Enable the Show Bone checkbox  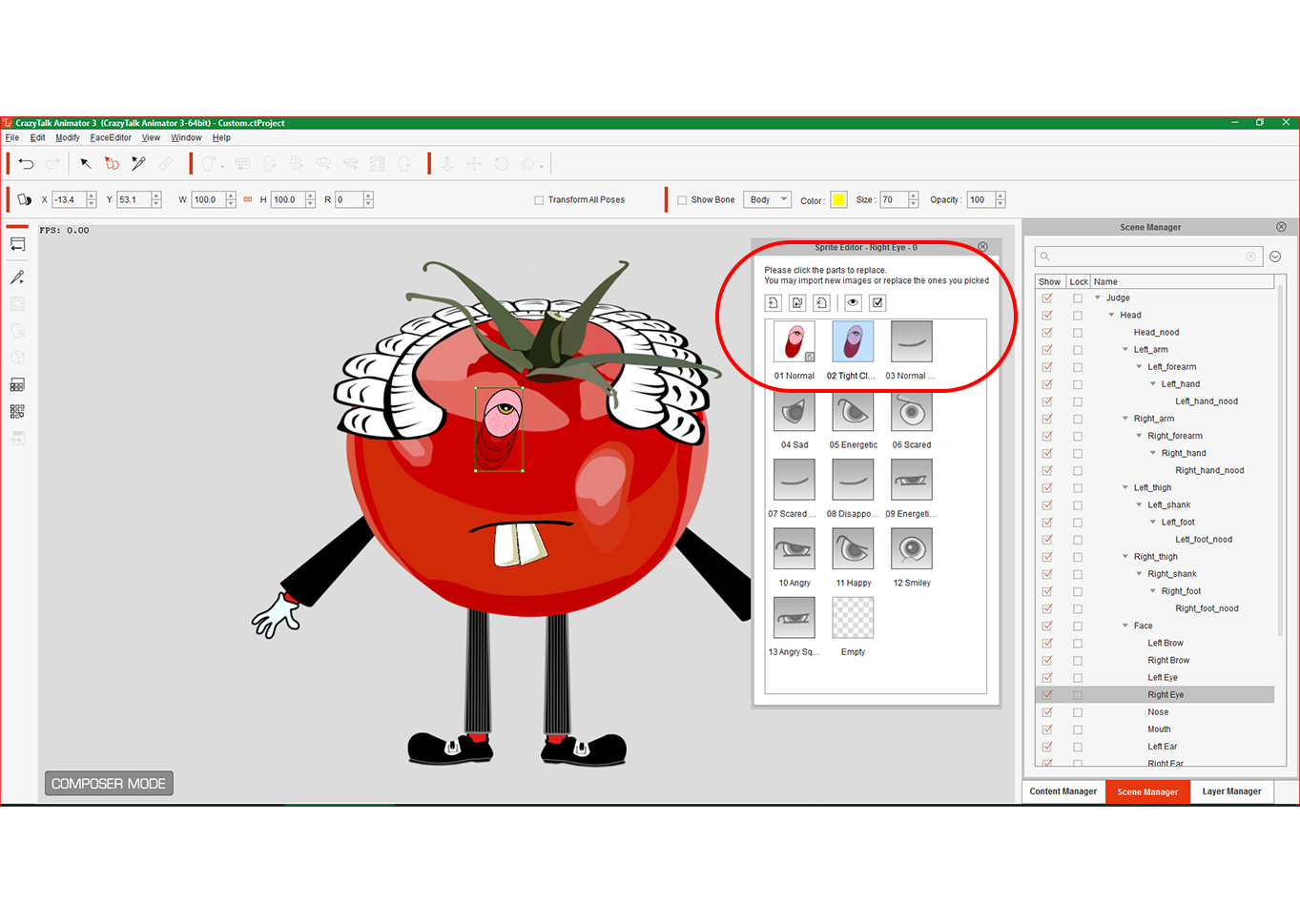(682, 200)
